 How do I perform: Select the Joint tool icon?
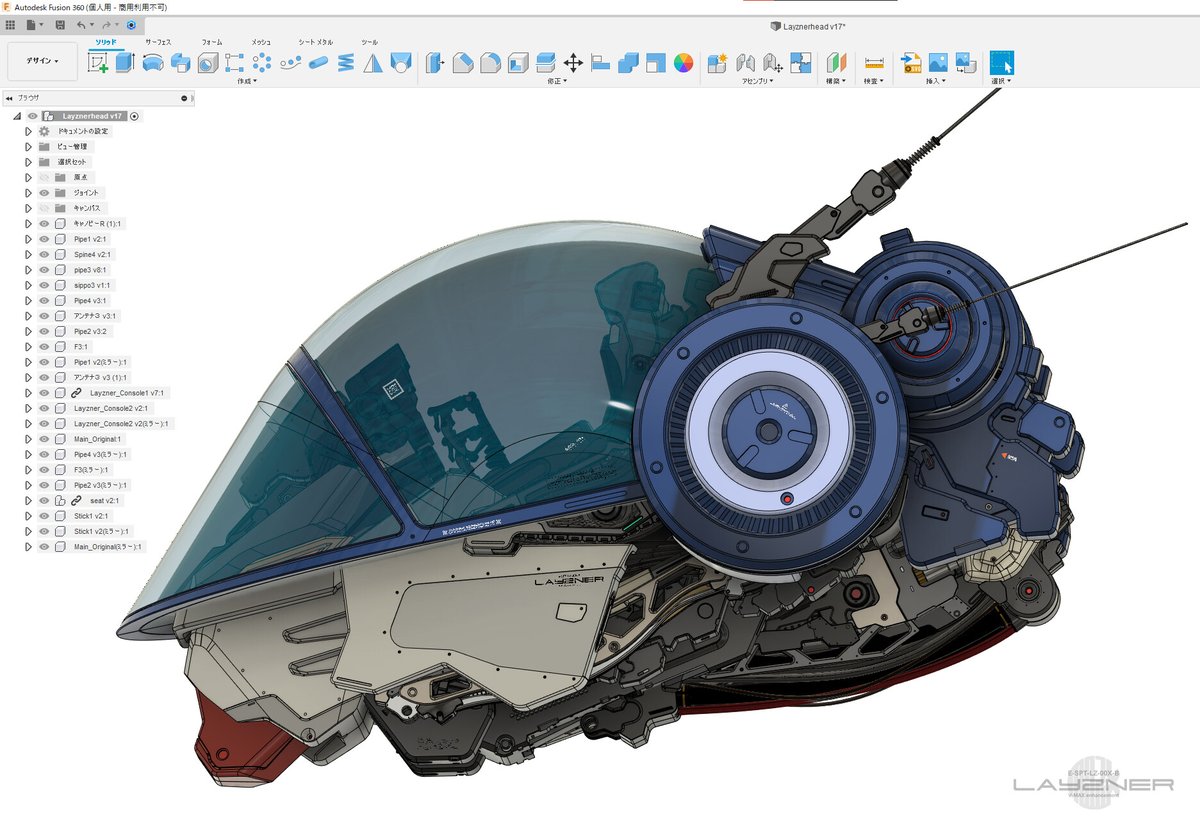[x=745, y=63]
